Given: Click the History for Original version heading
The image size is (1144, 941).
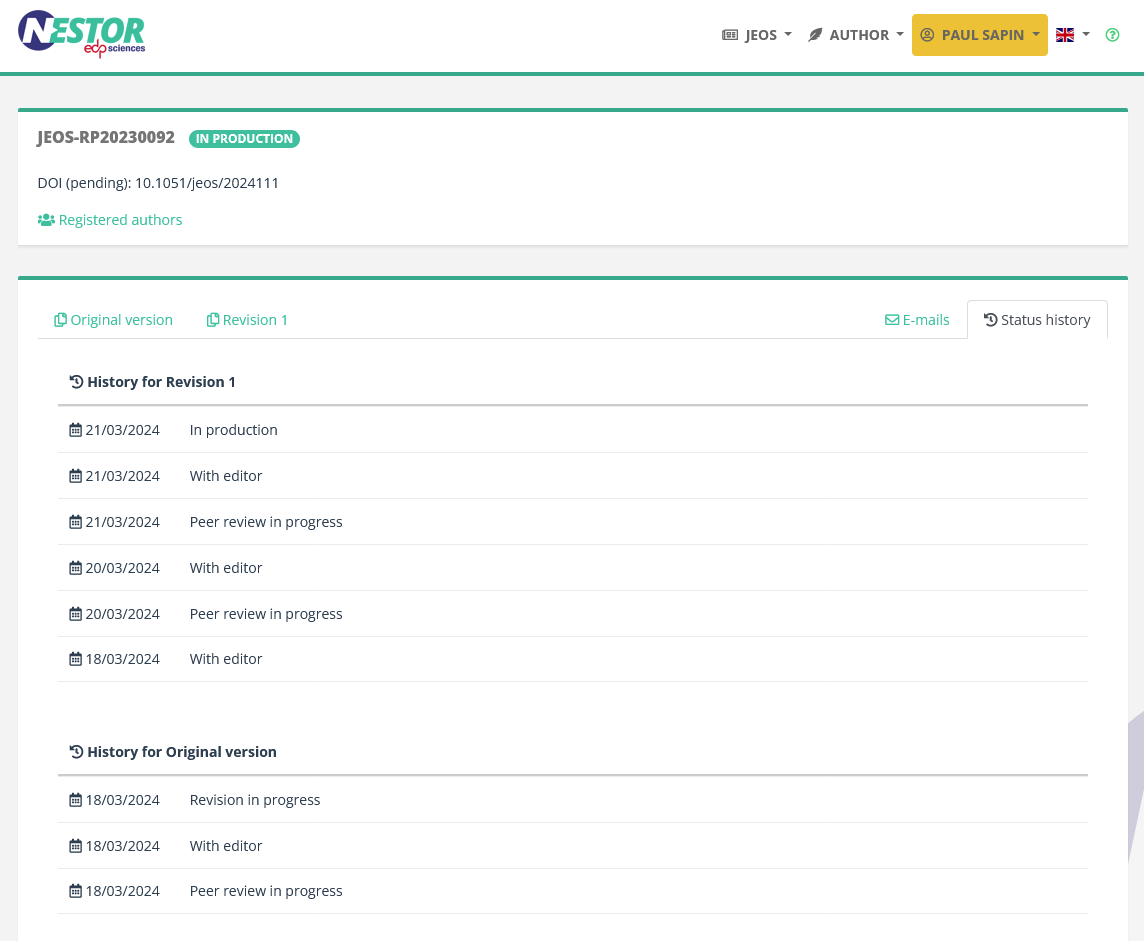Looking at the screenshot, I should (182, 751).
